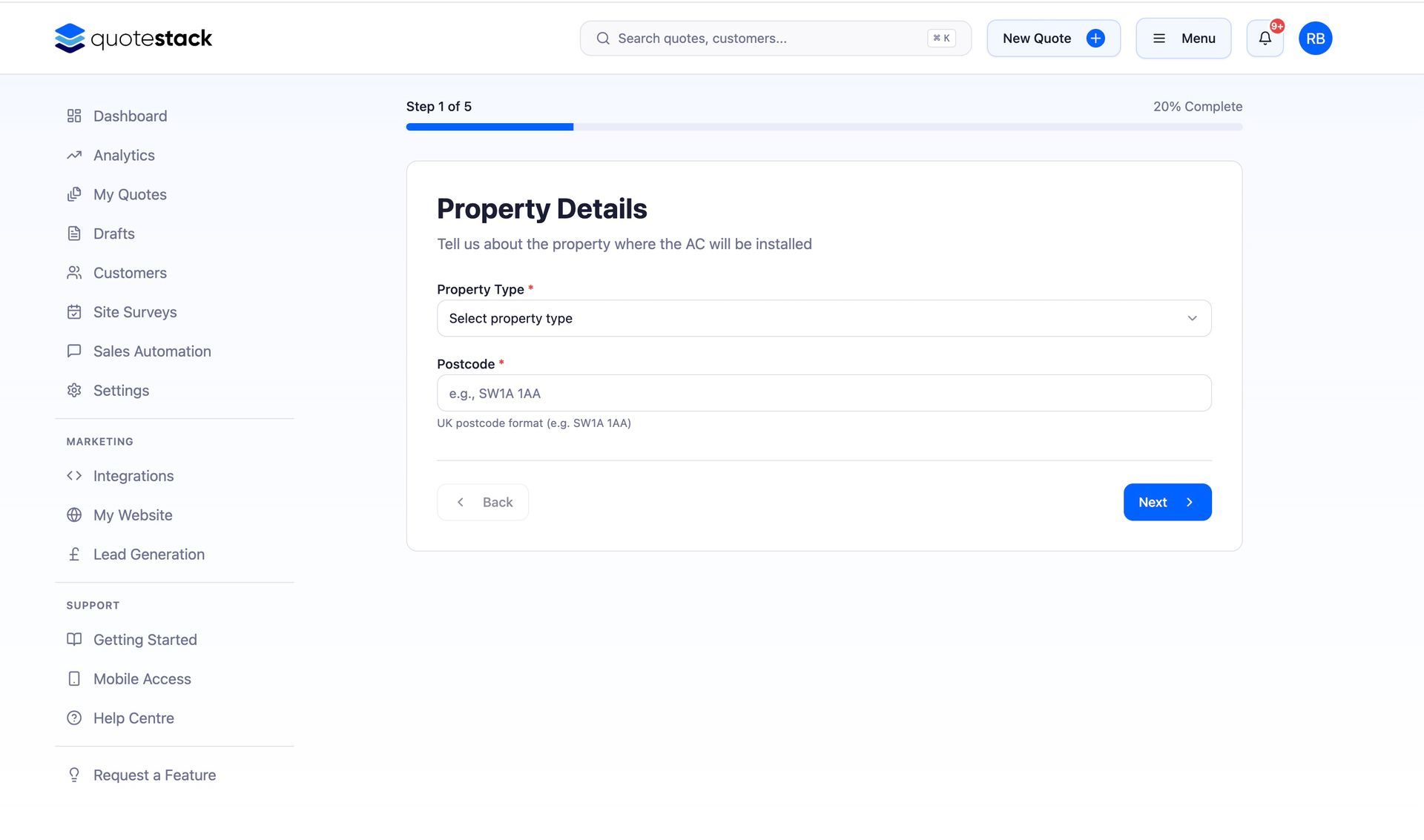The height and width of the screenshot is (840, 1424).
Task: Open Sales Automation page
Action: pyautogui.click(x=152, y=351)
